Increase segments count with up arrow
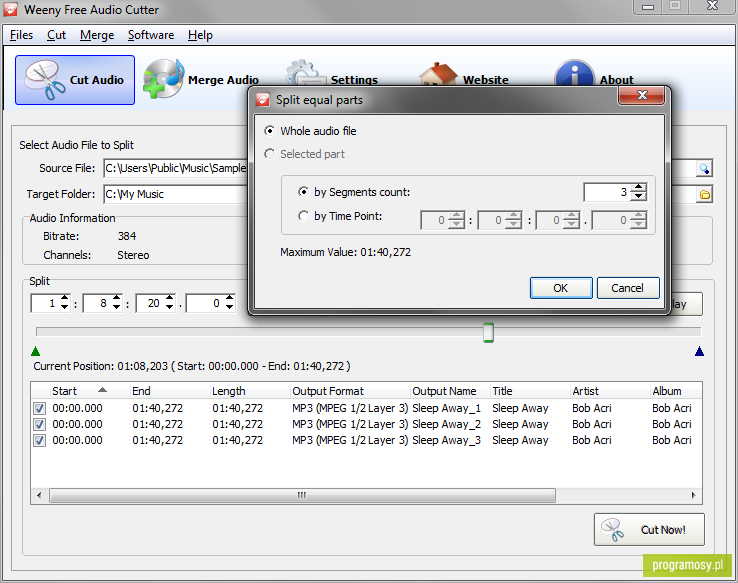 click(638, 187)
